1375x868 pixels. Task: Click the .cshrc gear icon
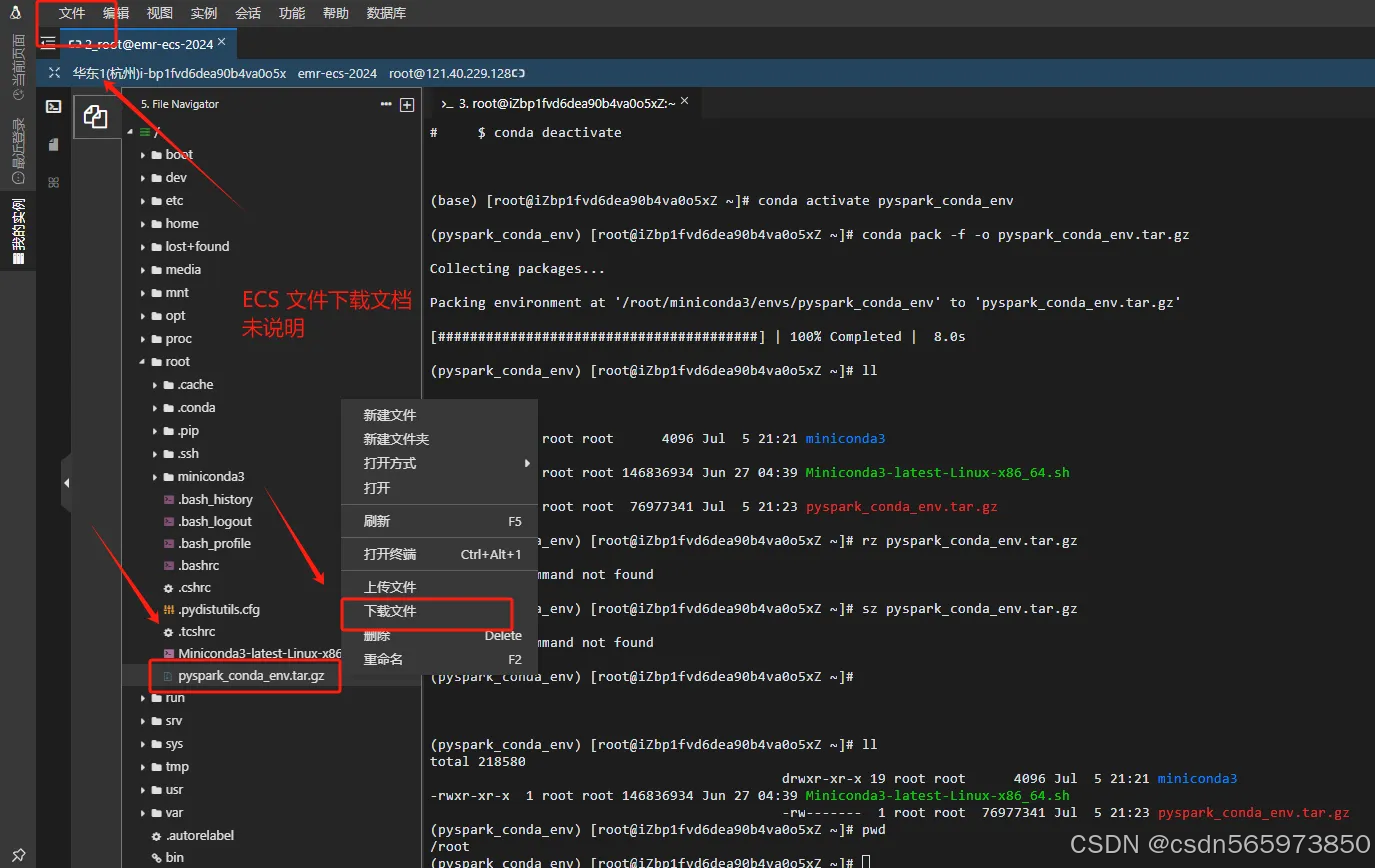click(x=169, y=588)
